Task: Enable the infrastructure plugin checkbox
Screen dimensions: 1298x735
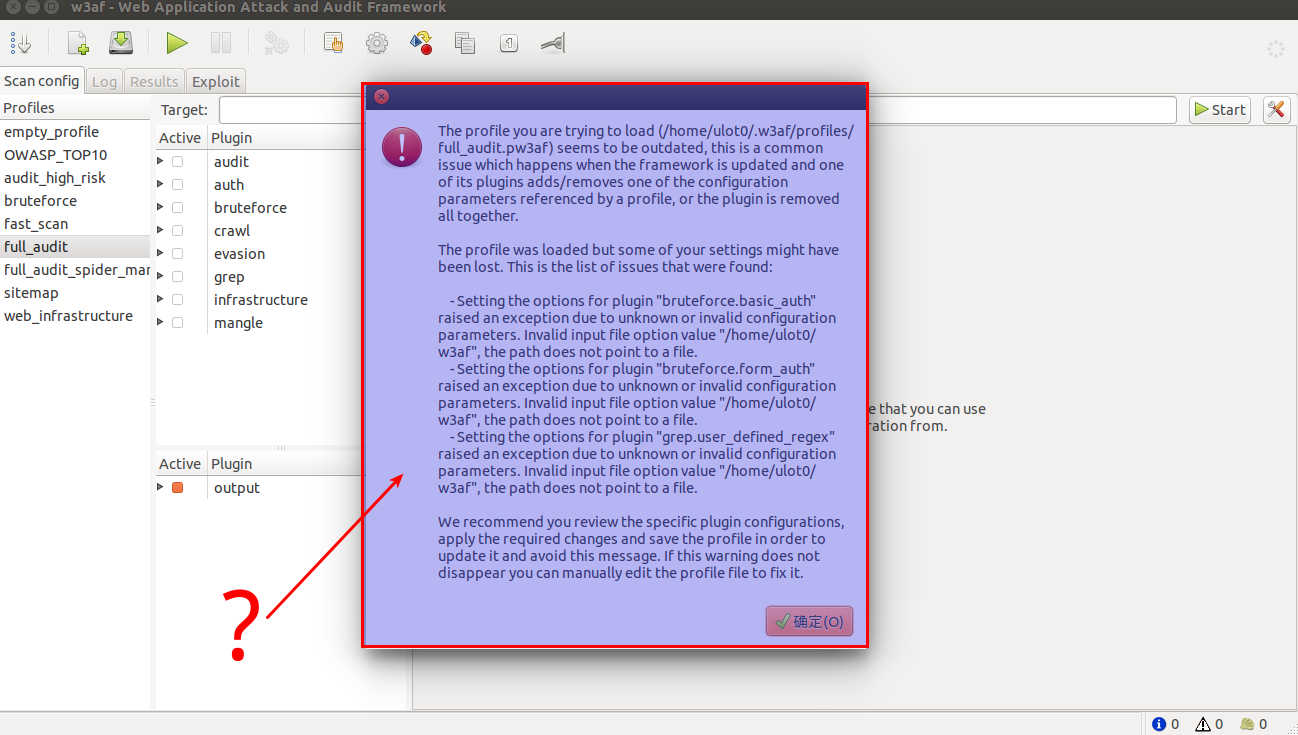Action: pyautogui.click(x=177, y=300)
